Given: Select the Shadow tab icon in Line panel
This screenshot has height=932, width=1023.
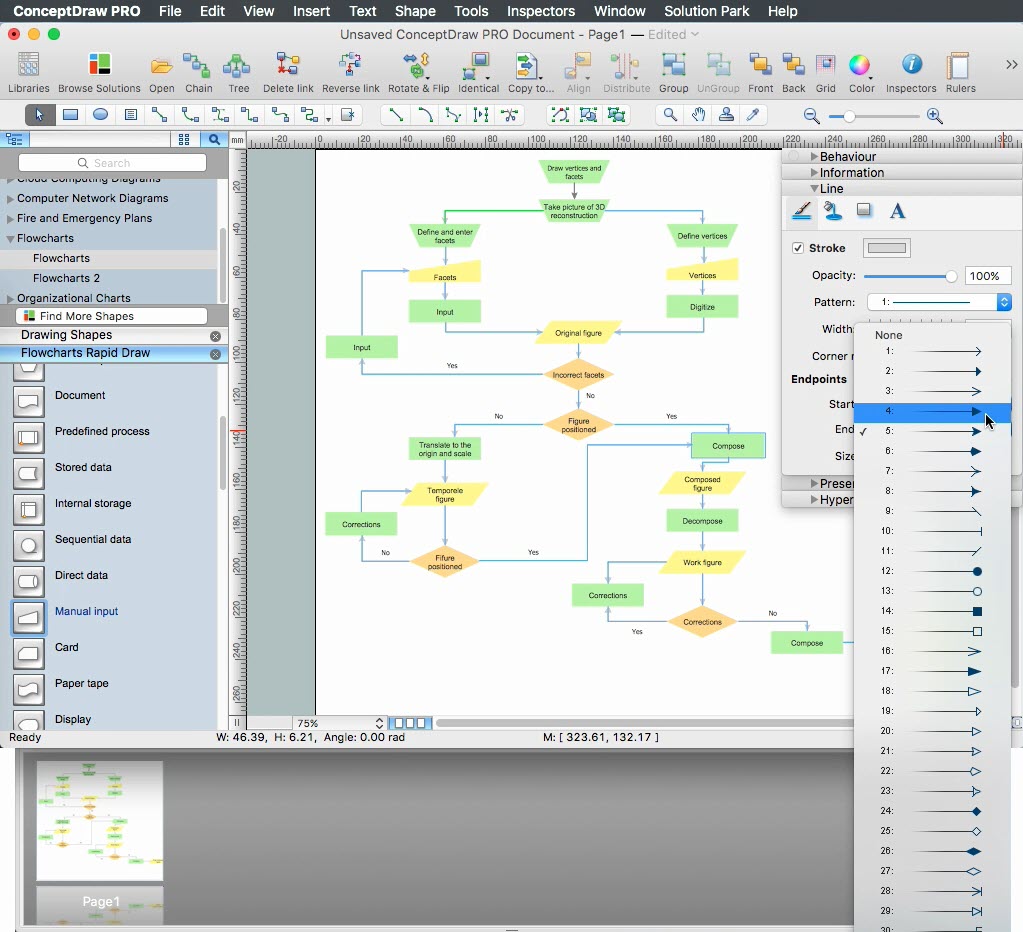Looking at the screenshot, I should (x=865, y=211).
